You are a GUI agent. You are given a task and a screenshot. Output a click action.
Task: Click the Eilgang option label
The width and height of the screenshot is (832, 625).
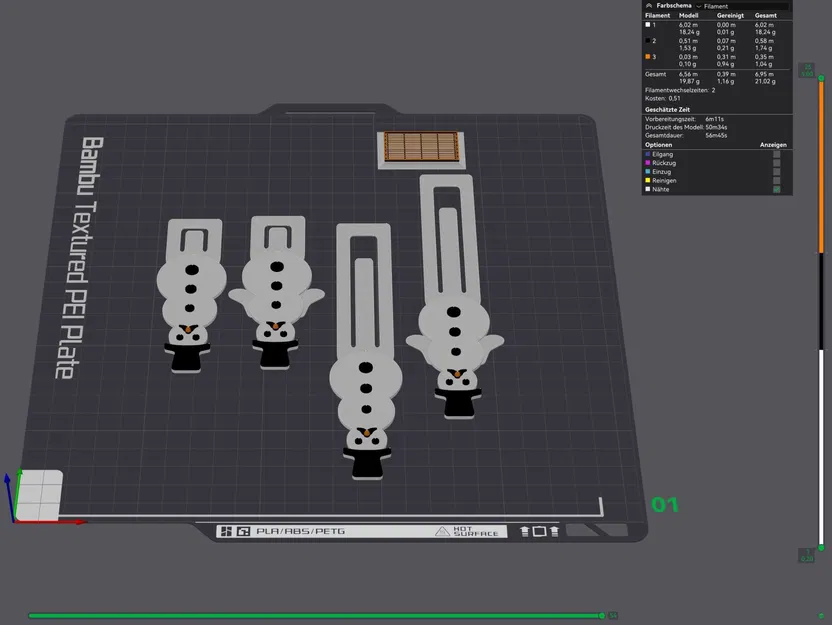click(662, 154)
